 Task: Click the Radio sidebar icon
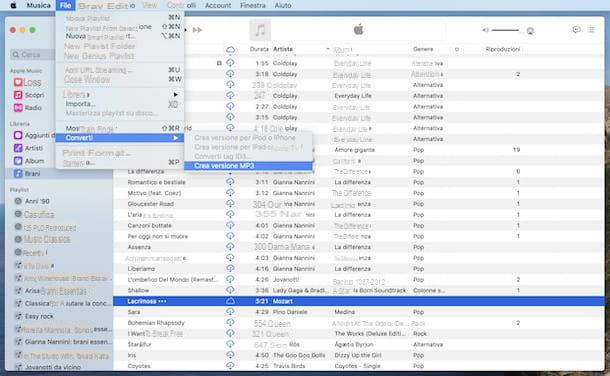(x=18, y=108)
